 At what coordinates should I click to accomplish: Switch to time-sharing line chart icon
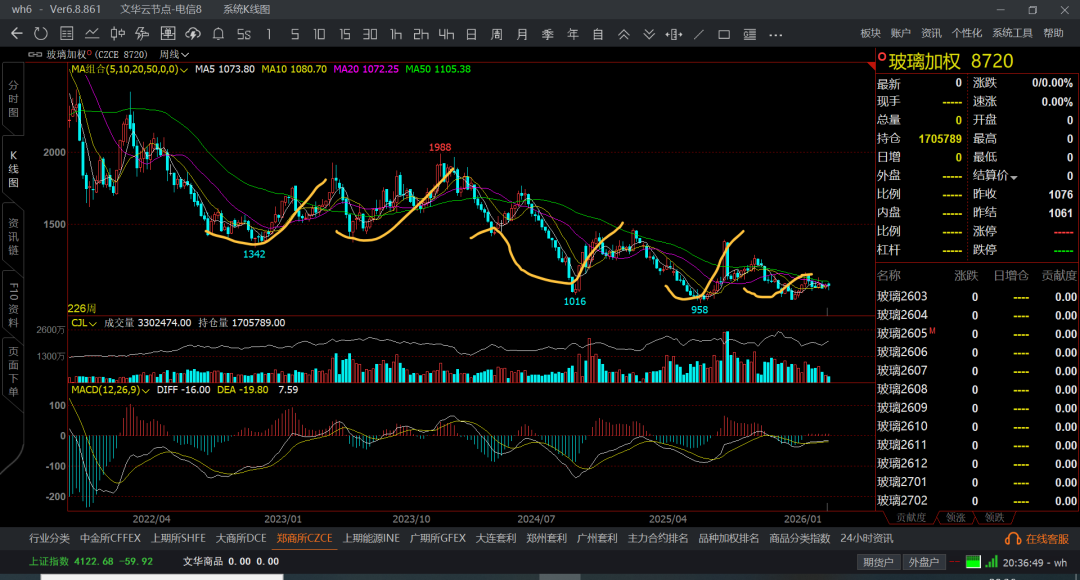92,34
